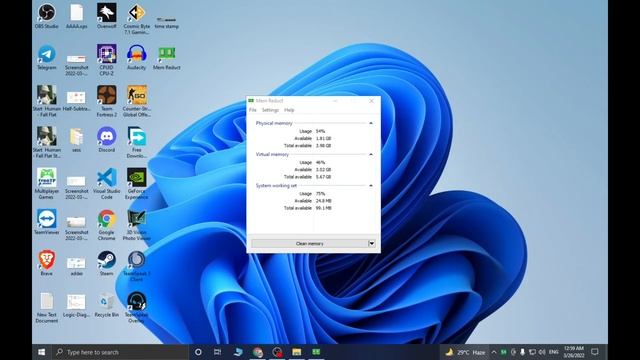Open the File menu in Mem Reduct
Viewport: 640px width, 360px height.
pos(253,110)
